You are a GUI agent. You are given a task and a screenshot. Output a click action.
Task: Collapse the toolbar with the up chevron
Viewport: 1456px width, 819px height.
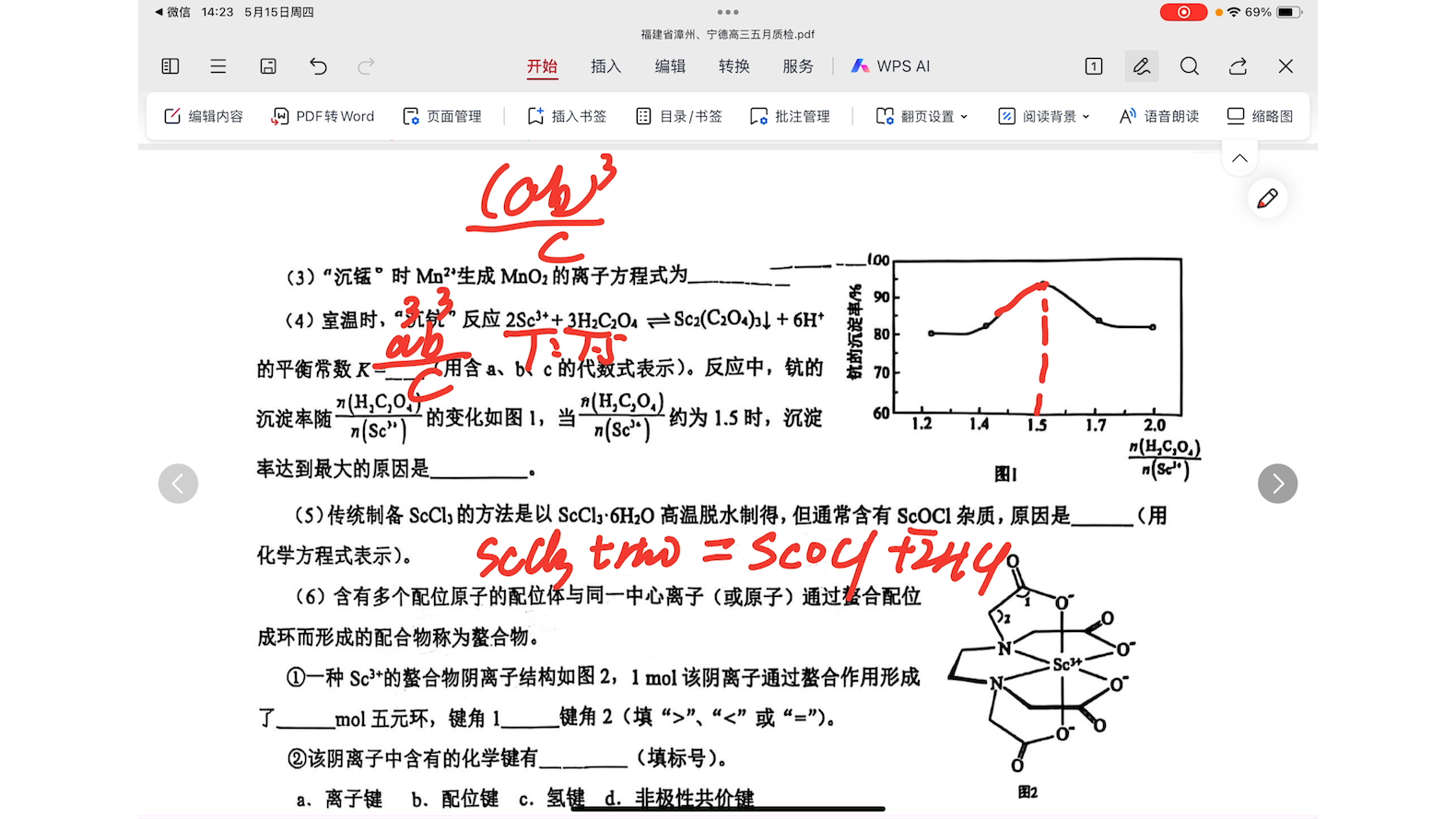[x=1239, y=158]
